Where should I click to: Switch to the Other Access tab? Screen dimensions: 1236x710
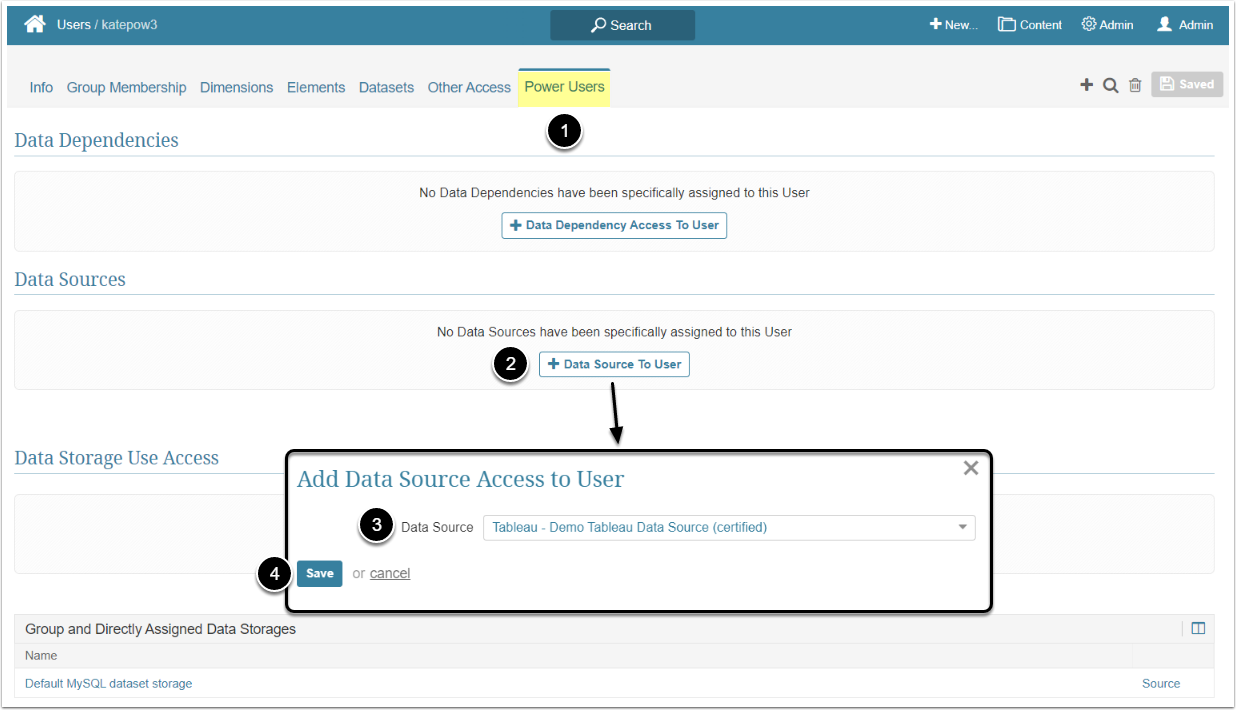[469, 88]
